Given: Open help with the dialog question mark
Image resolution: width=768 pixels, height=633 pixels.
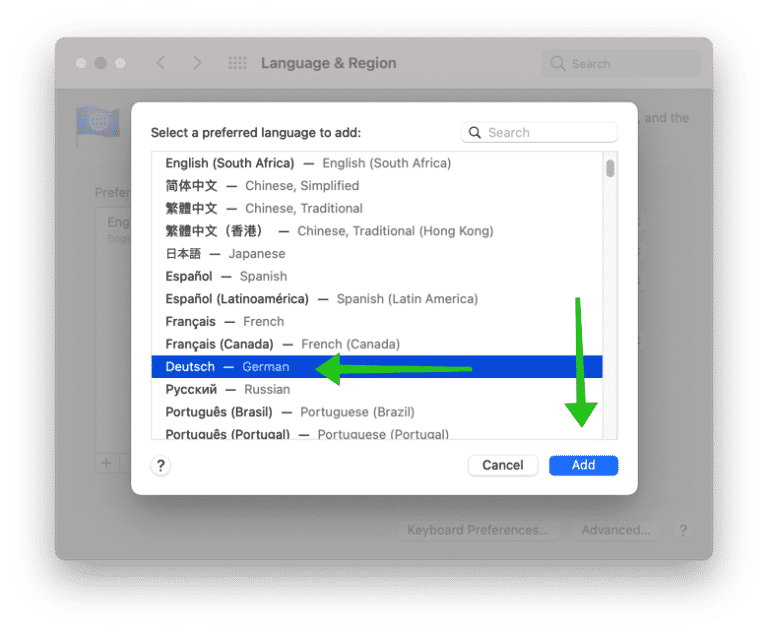Looking at the screenshot, I should 161,465.
